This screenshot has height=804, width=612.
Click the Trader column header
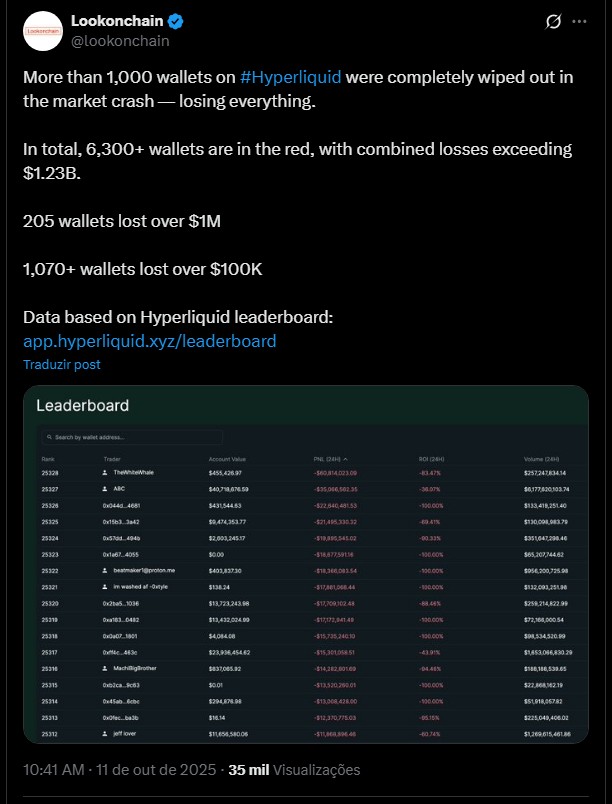click(110, 459)
